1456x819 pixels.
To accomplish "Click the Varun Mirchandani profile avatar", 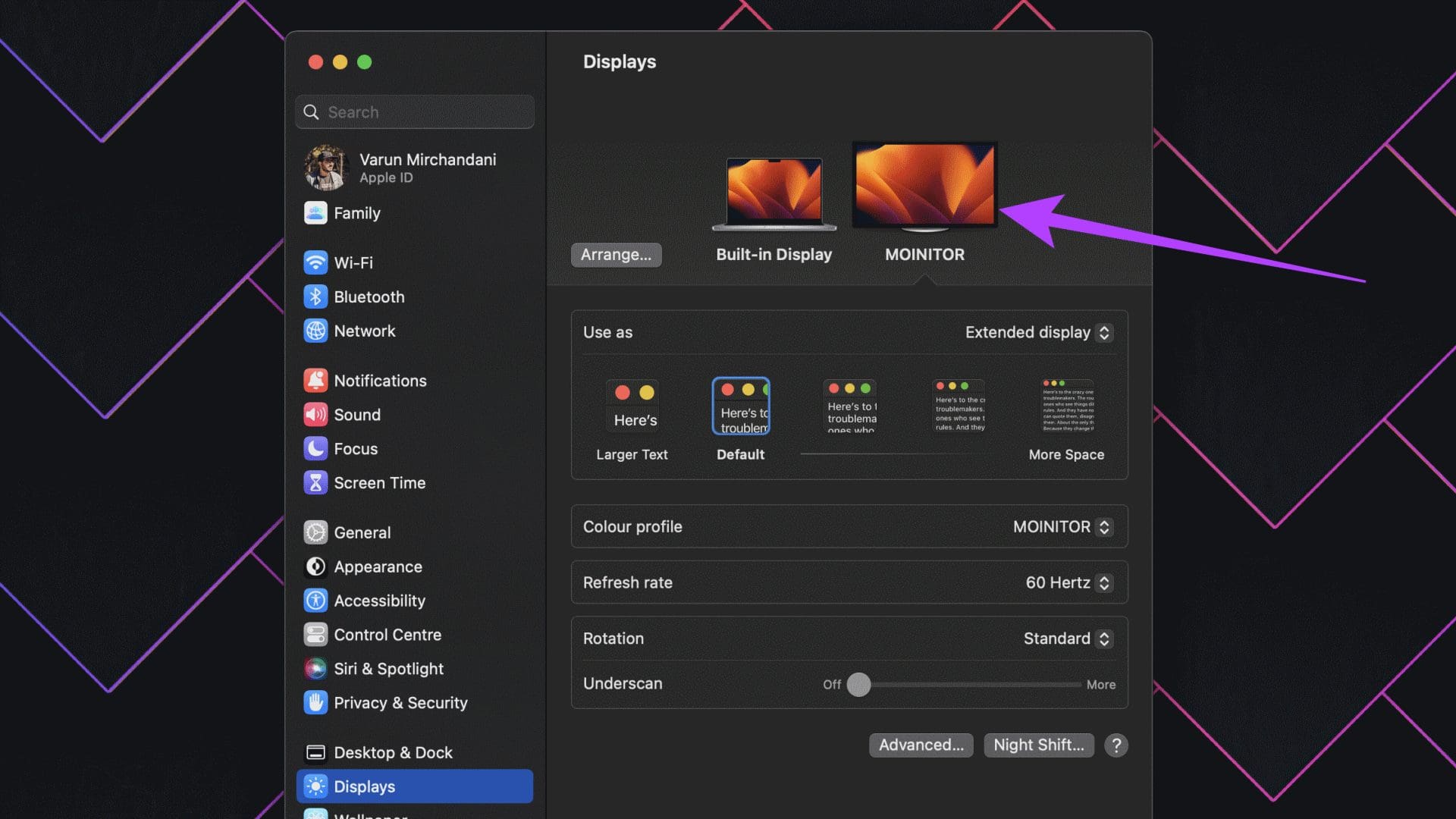I will click(325, 168).
